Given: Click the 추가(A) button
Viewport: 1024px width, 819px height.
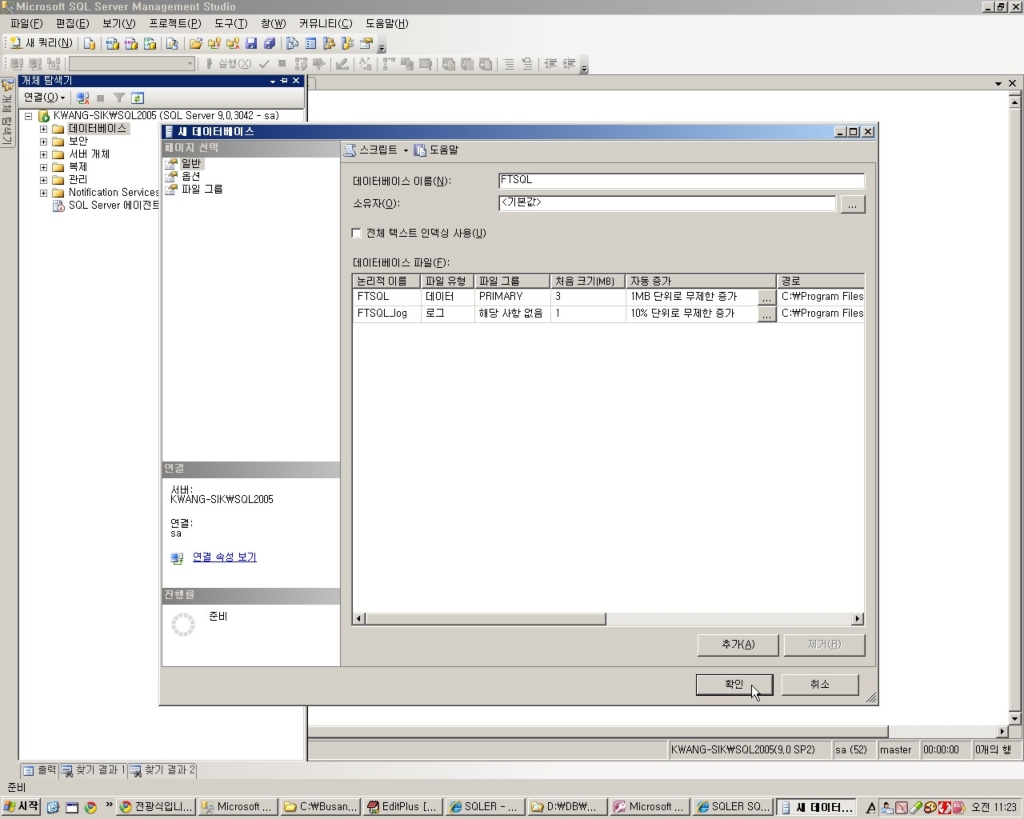Looking at the screenshot, I should pos(738,645).
